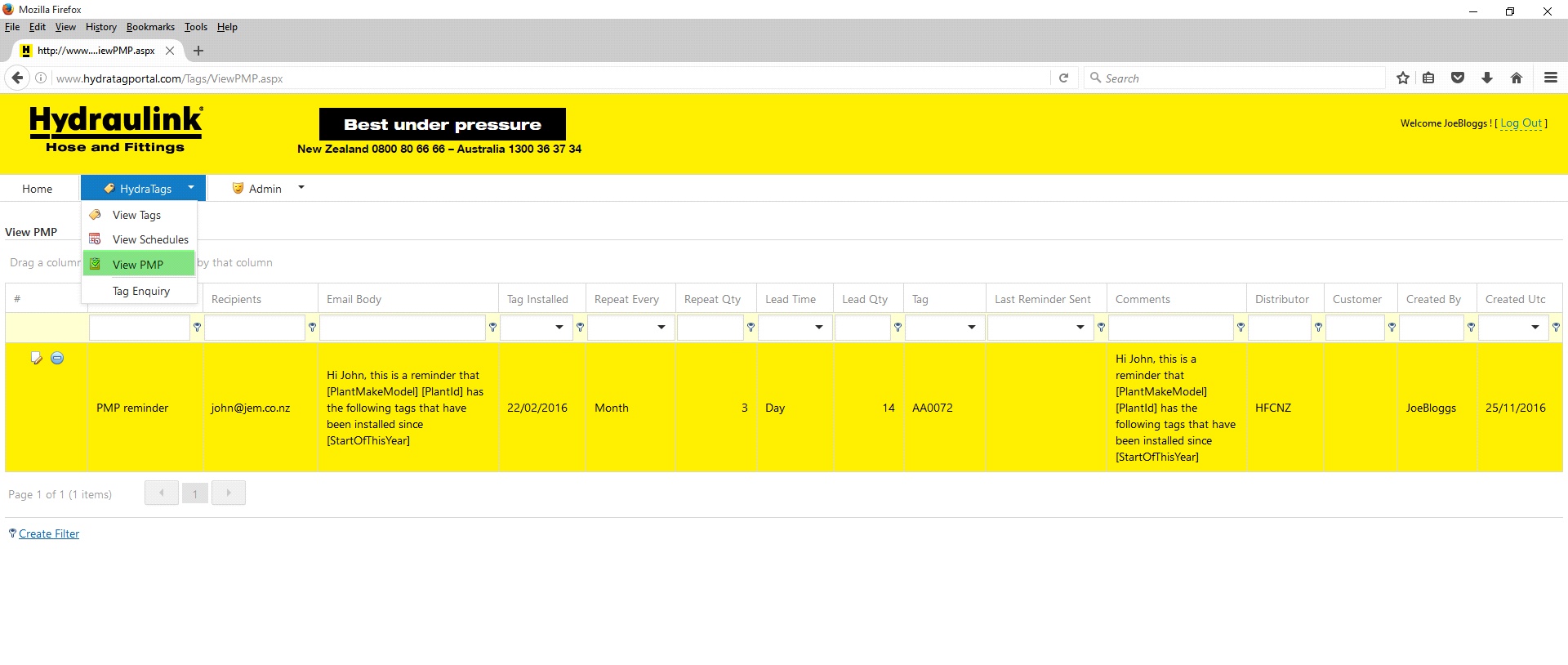This screenshot has width=1568, height=665.
Task: Open the Firefox Tools menu
Action: 196,27
